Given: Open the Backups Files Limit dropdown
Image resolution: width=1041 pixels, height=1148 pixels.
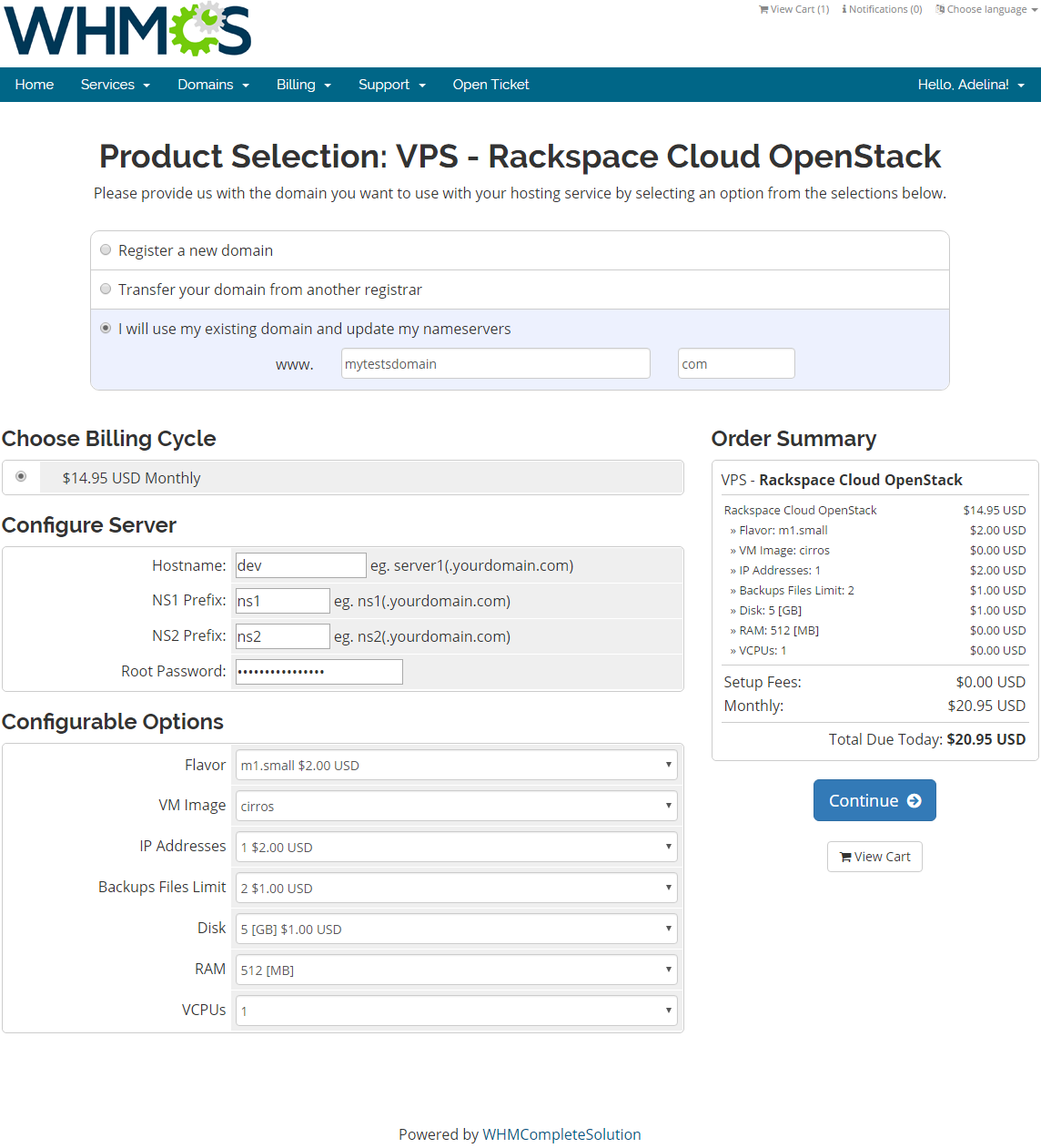Looking at the screenshot, I should [456, 888].
